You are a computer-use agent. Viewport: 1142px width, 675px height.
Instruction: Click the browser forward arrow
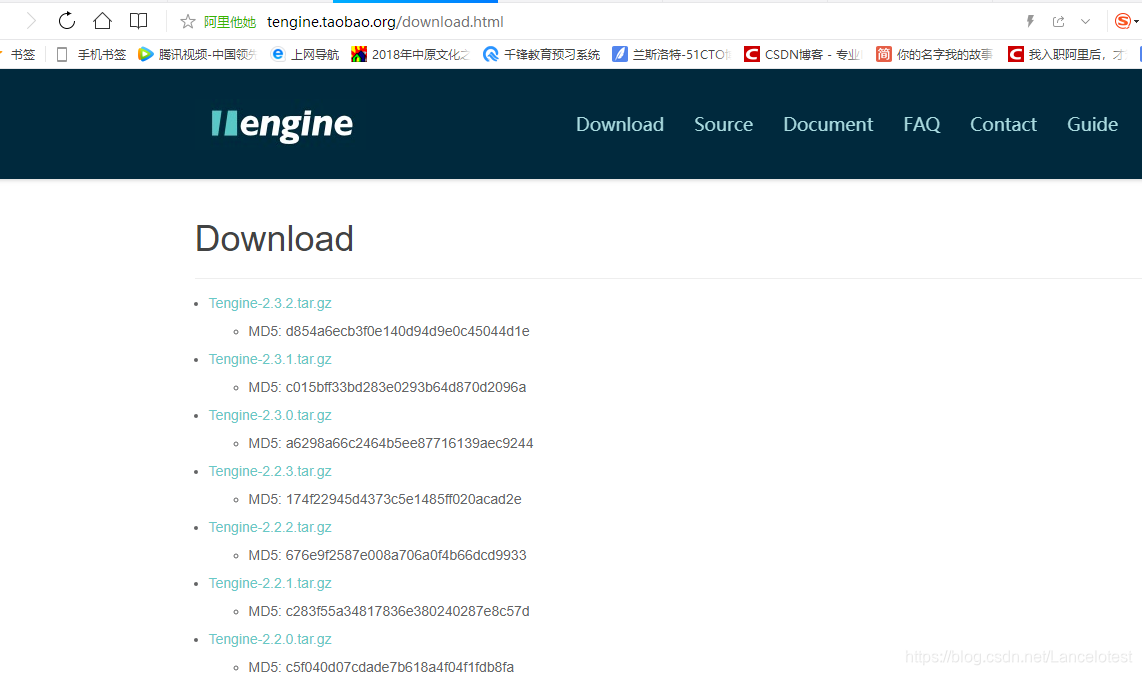(31, 21)
